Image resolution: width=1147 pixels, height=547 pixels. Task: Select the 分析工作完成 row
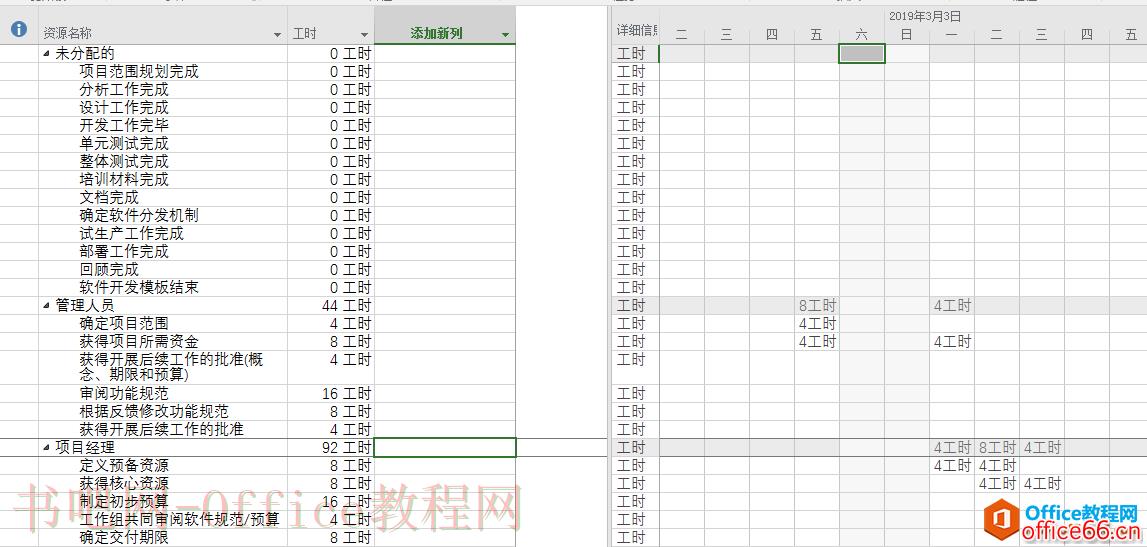(x=124, y=90)
